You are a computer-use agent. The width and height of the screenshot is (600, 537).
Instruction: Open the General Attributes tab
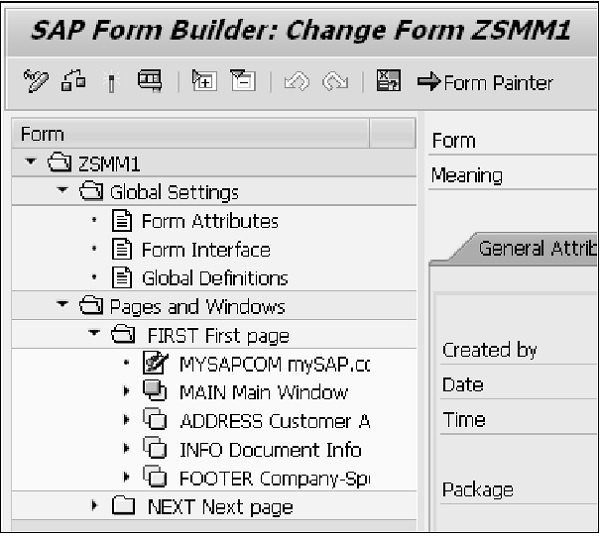(535, 248)
